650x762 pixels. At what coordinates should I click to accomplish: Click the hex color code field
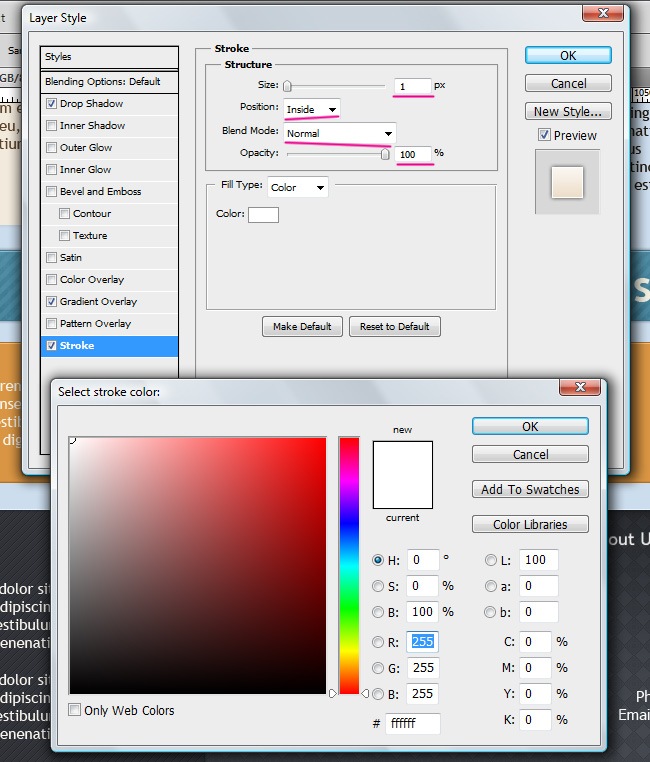[412, 723]
